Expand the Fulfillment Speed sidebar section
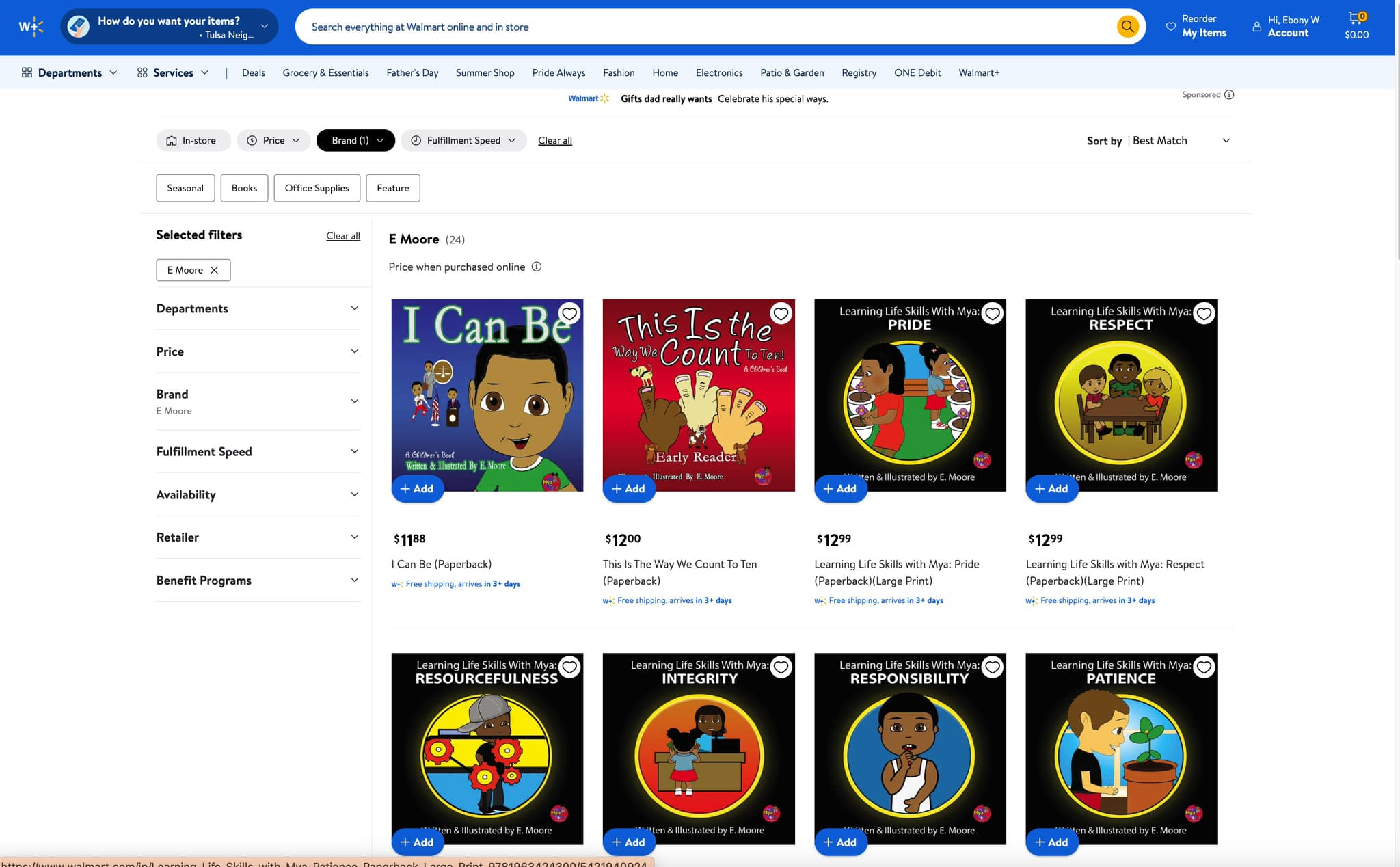The width and height of the screenshot is (1400, 867). coord(258,451)
